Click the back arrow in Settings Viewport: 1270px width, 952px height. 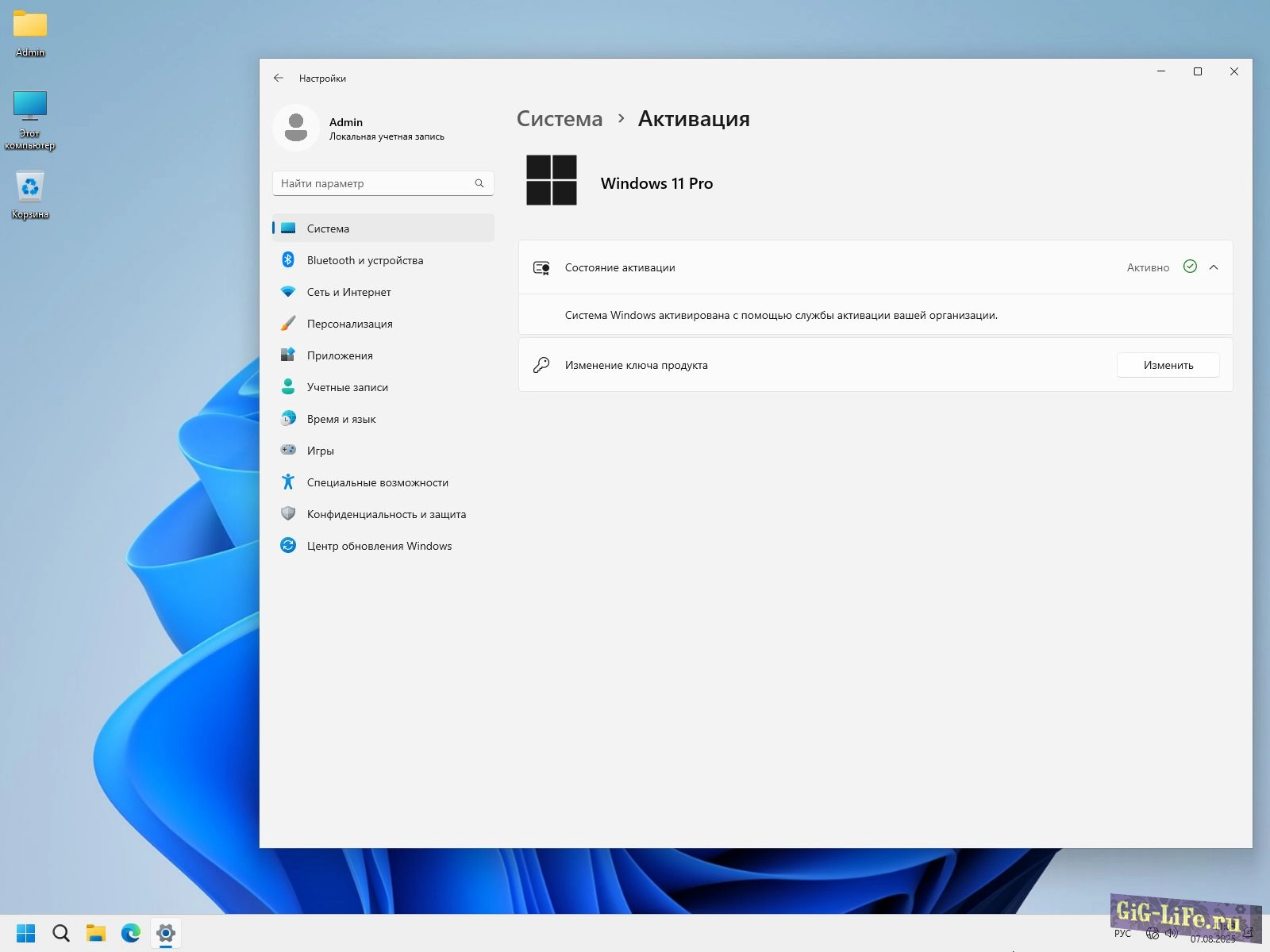pos(278,78)
